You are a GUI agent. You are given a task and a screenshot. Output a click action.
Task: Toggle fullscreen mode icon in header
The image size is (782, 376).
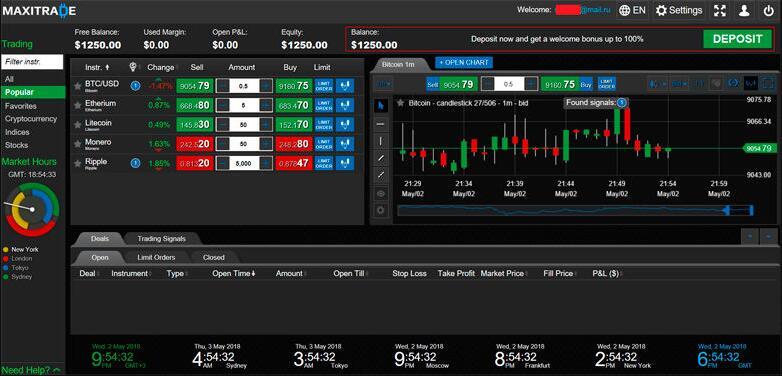click(x=720, y=10)
